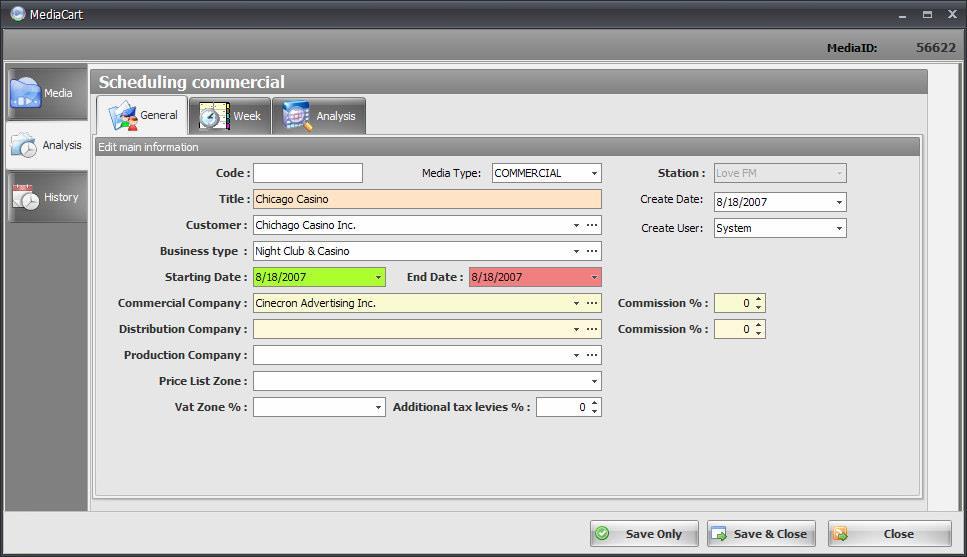Viewport: 967px width, 557px height.
Task: Click the MediaCart application icon in title bar
Action: [18, 14]
